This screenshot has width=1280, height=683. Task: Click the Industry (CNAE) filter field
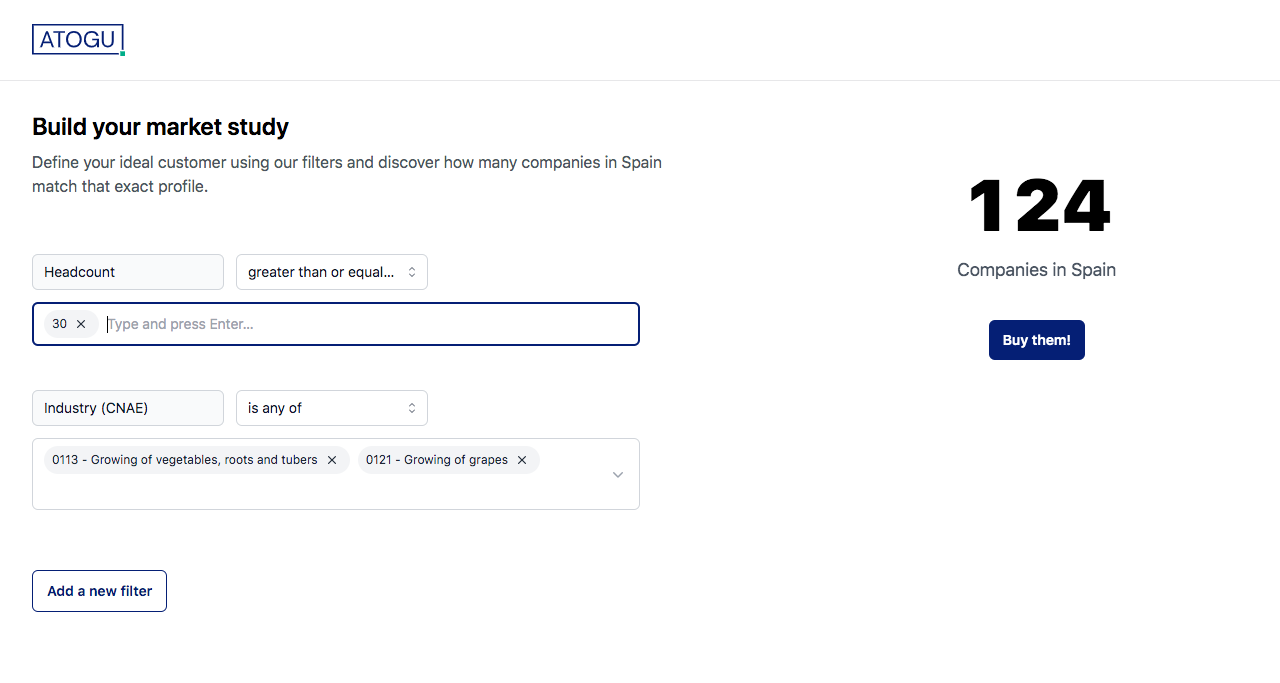pos(128,408)
